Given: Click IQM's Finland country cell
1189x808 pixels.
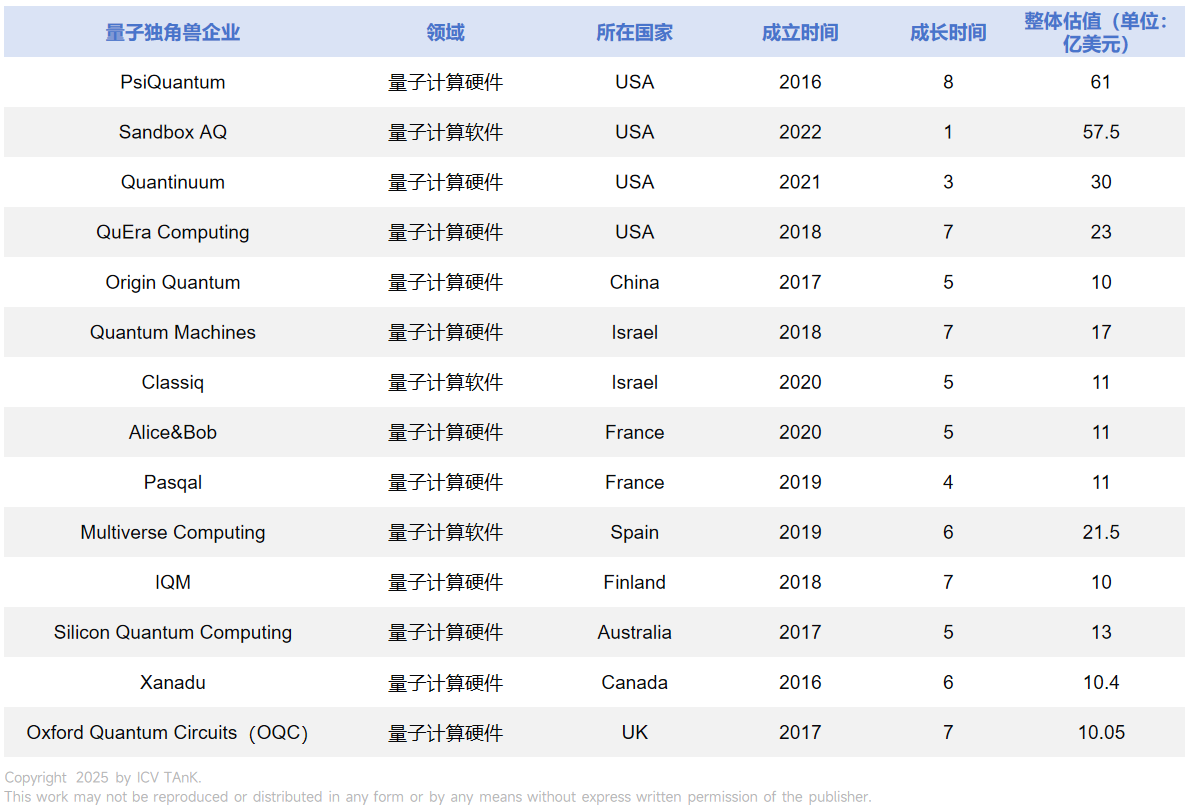Looking at the screenshot, I should (x=634, y=582).
